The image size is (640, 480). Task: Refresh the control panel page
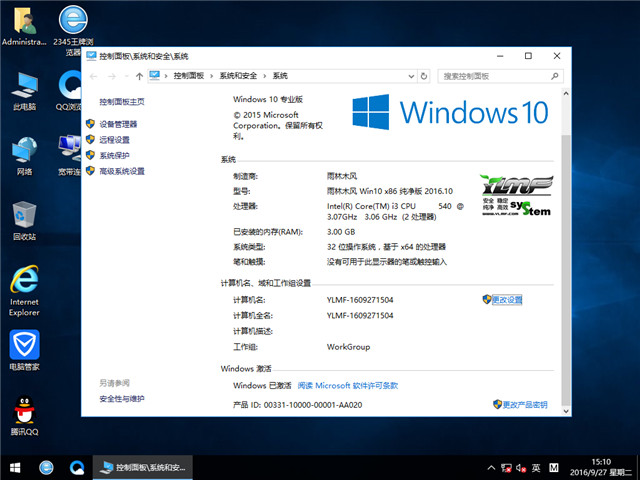pyautogui.click(x=424, y=76)
